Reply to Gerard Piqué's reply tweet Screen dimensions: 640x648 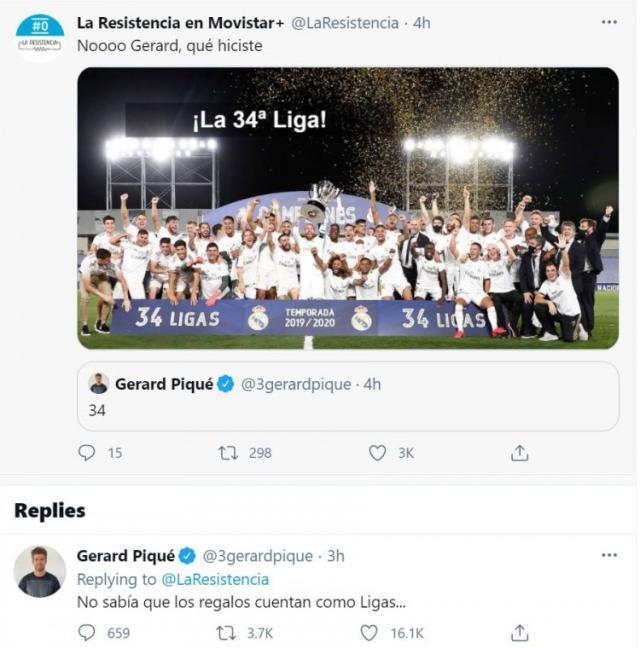[x=87, y=633]
